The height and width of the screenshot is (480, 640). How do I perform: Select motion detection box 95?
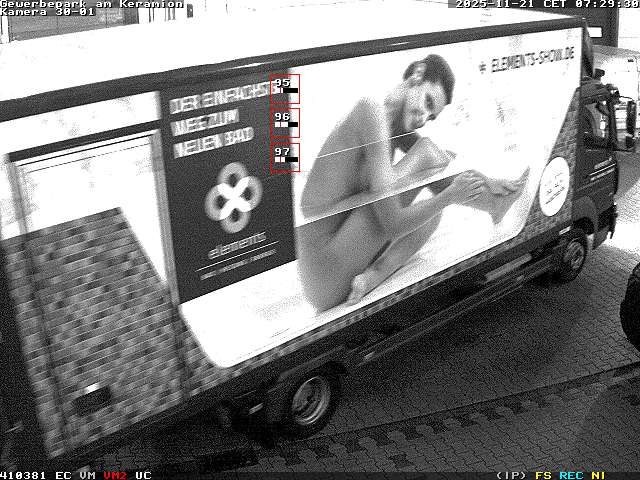[285, 88]
